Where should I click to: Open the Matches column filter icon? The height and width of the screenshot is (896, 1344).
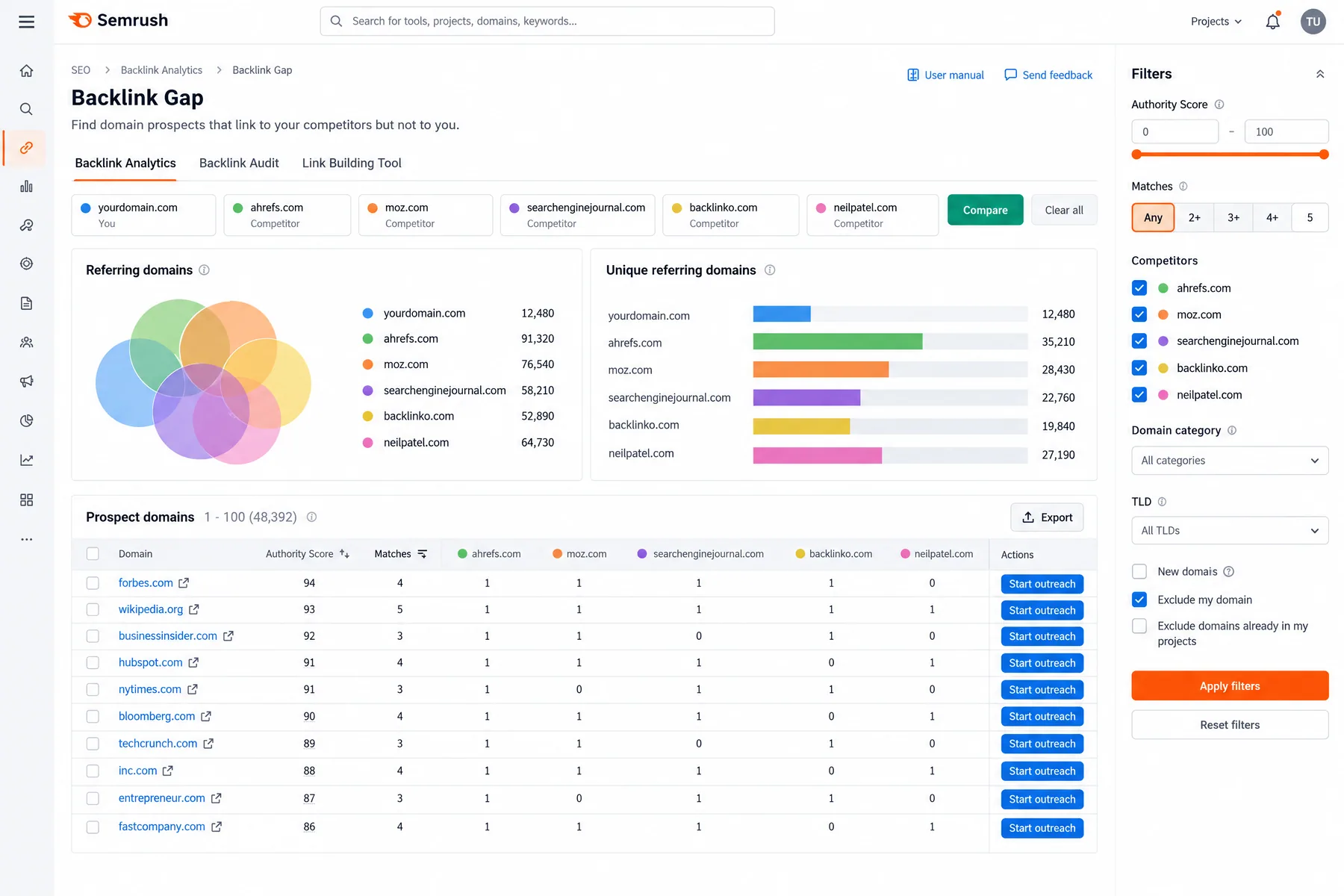click(423, 554)
